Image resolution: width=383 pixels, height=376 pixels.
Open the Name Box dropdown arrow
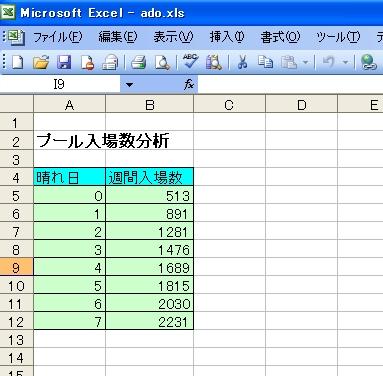129,84
